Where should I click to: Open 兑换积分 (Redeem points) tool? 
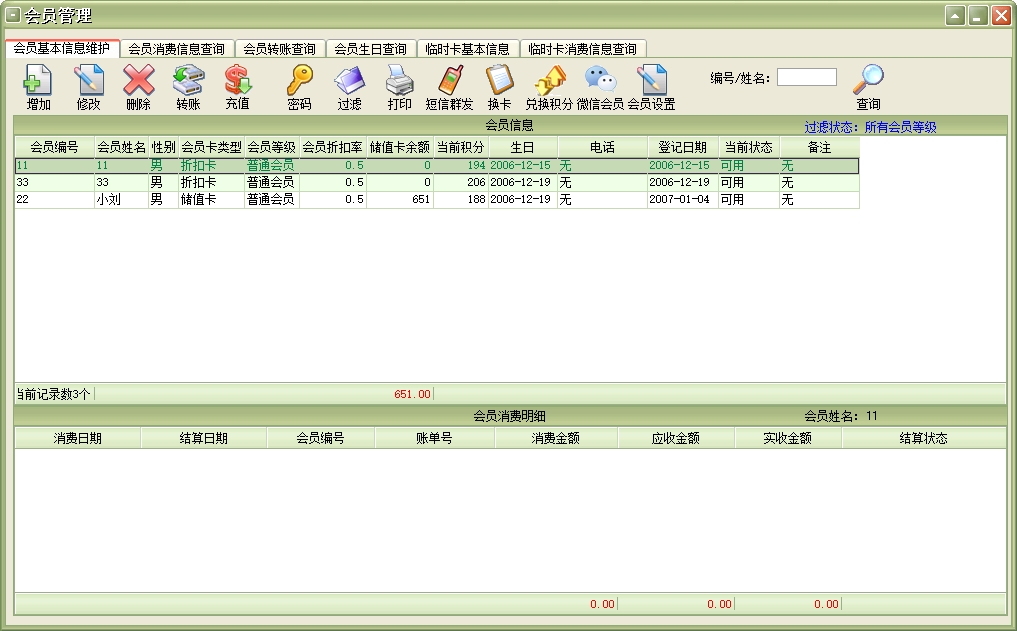pos(549,84)
